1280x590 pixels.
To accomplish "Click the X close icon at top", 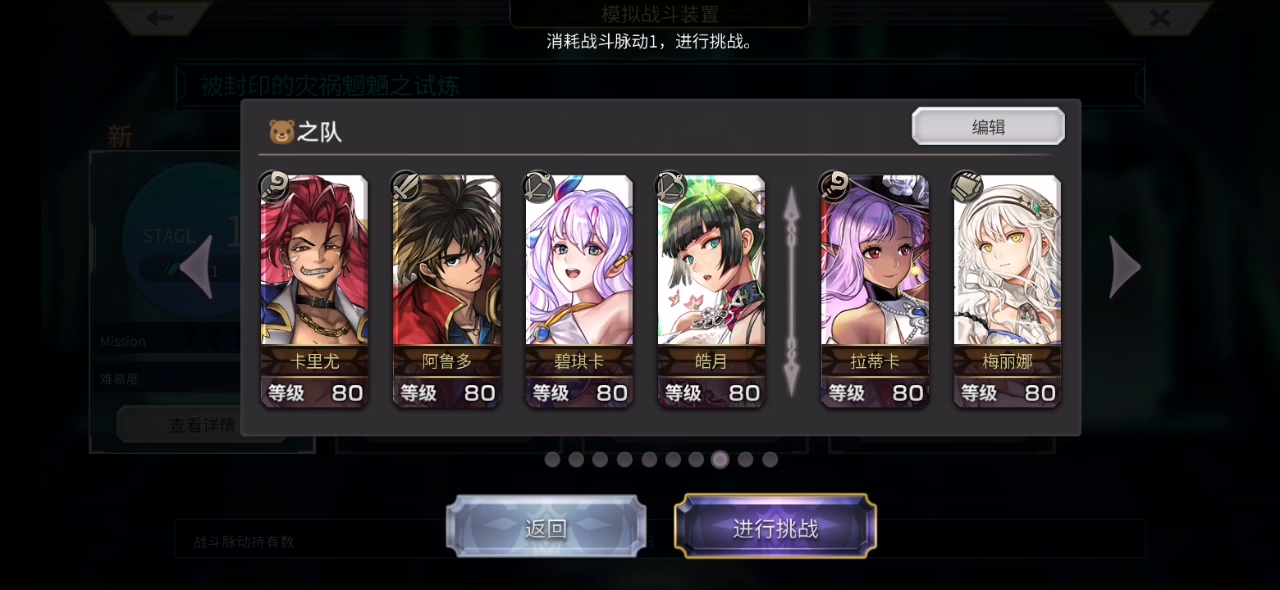I will pyautogui.click(x=1159, y=17).
